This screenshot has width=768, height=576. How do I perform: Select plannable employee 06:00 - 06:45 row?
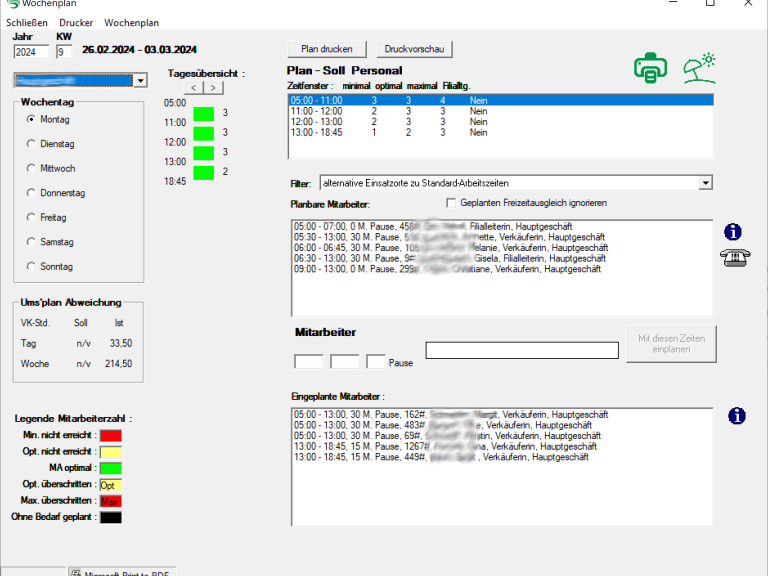coord(502,248)
